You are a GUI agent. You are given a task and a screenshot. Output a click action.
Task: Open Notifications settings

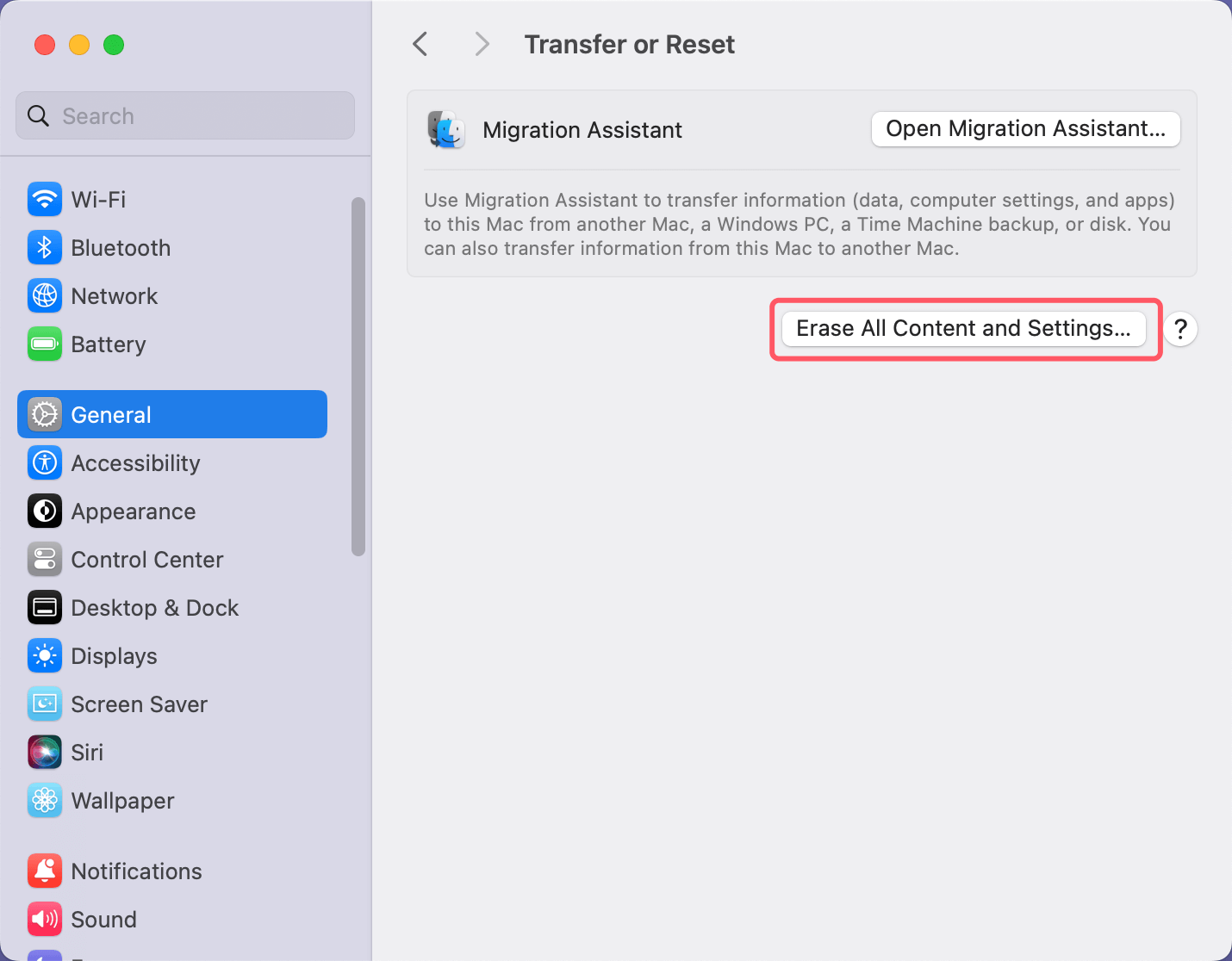136,871
